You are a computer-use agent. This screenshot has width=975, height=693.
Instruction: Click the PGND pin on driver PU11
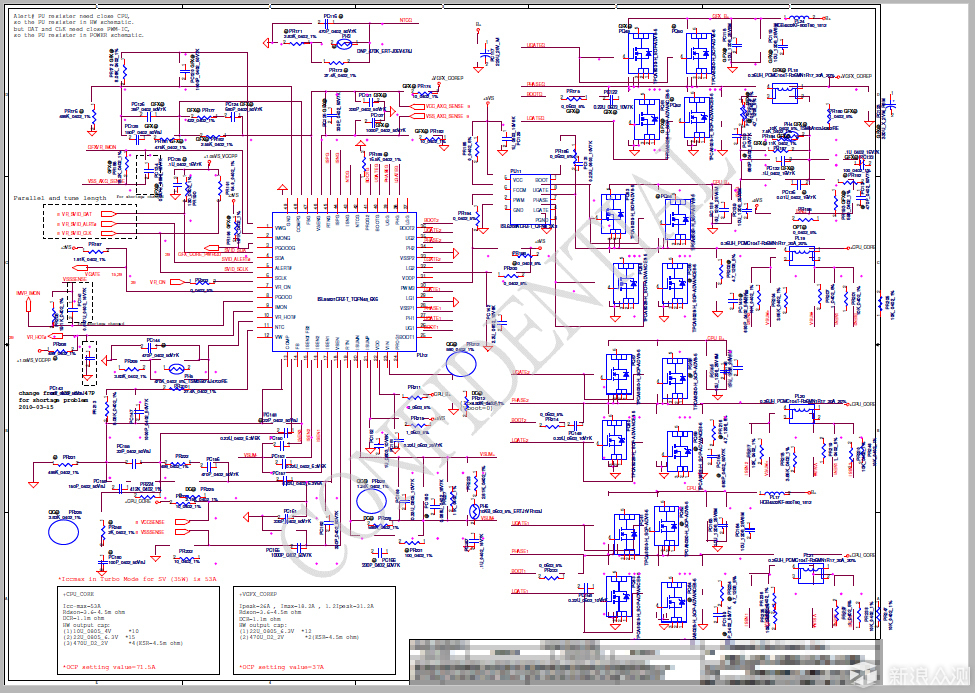click(x=542, y=220)
